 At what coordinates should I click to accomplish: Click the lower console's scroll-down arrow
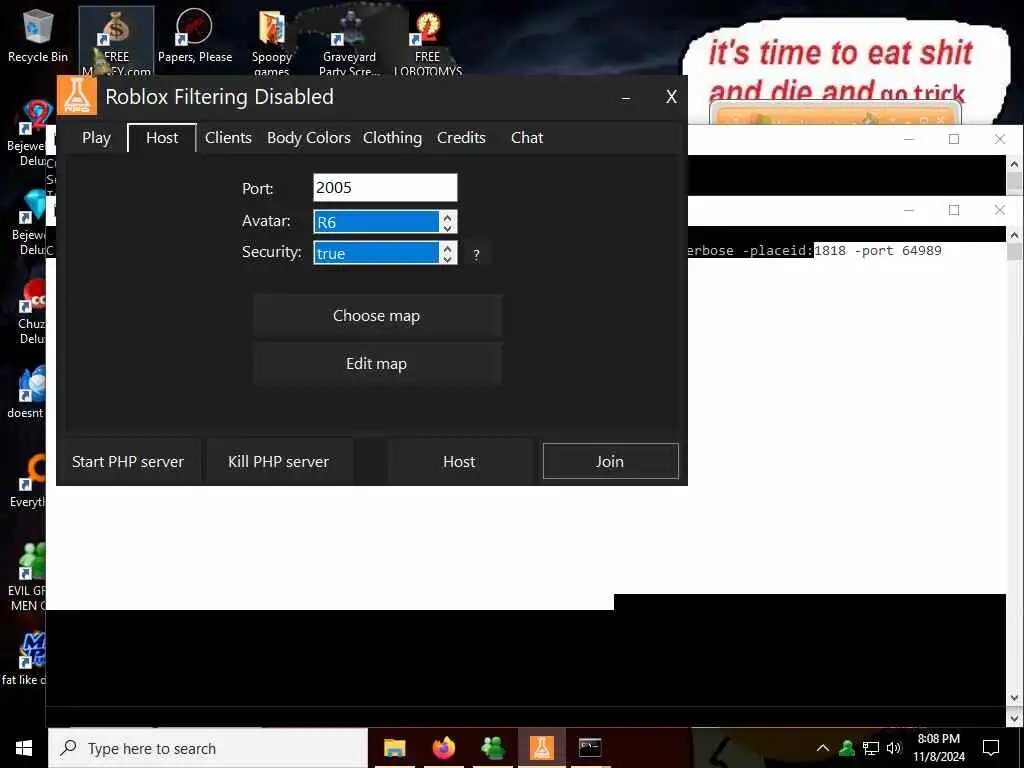coord(1014,697)
